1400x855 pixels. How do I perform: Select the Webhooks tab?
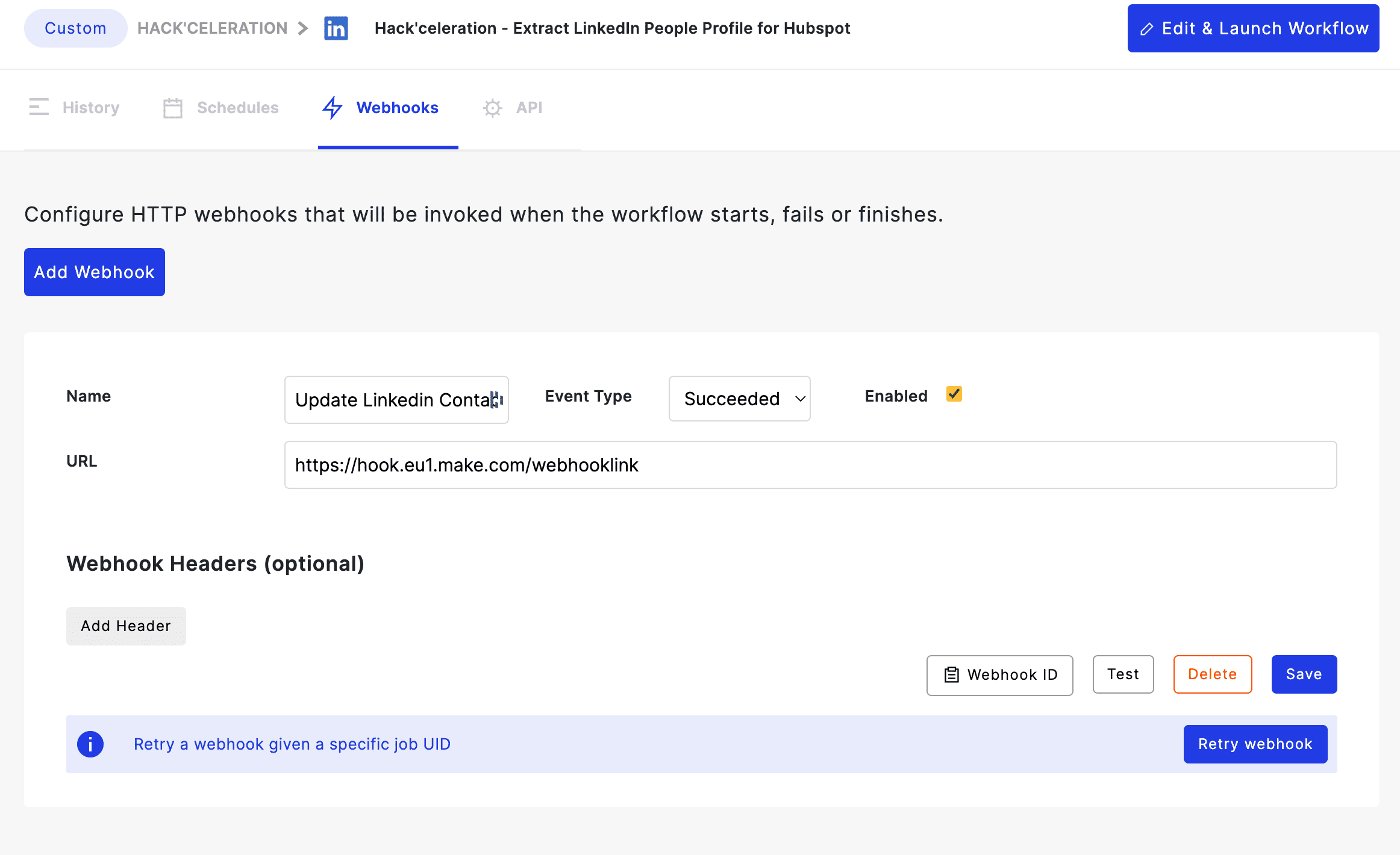pyautogui.click(x=388, y=108)
